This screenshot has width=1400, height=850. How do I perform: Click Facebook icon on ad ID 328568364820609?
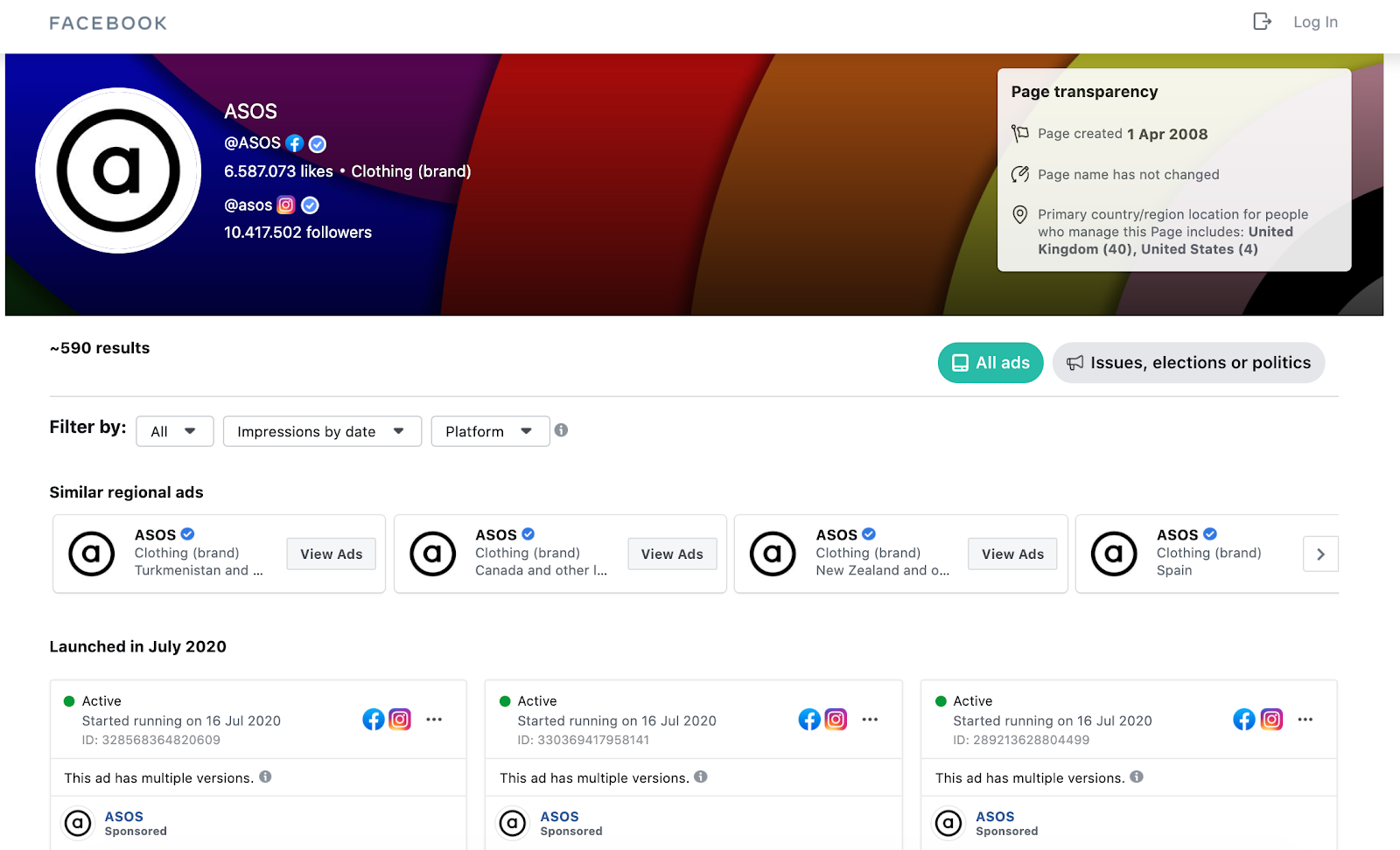point(374,720)
